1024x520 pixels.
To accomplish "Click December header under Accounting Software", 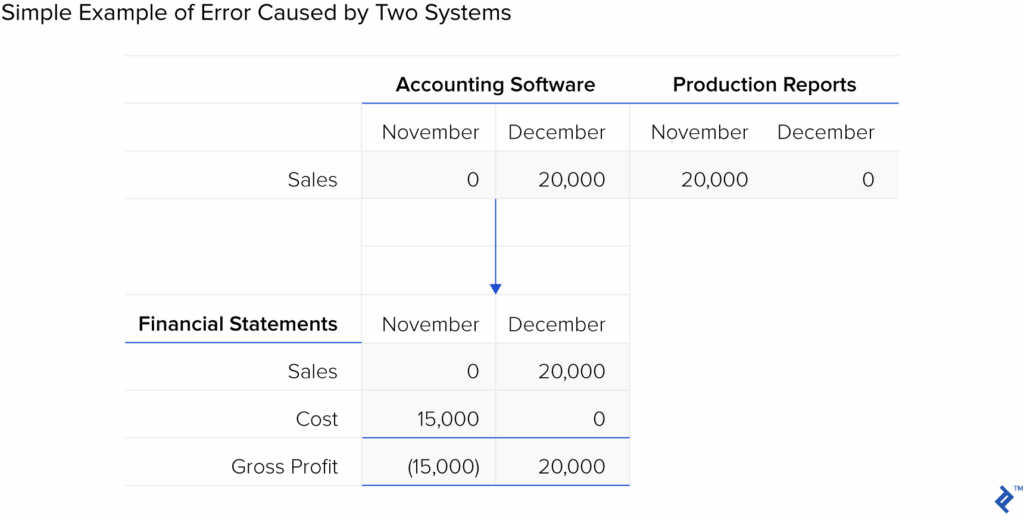I will pos(556,132).
